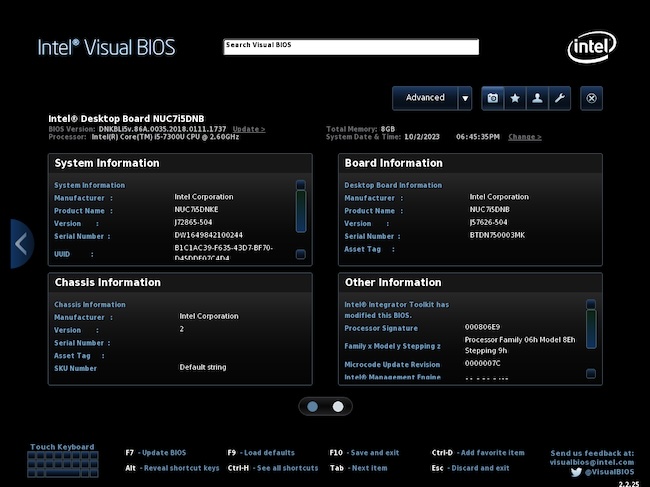Click the camera screenshot icon

(x=492, y=98)
